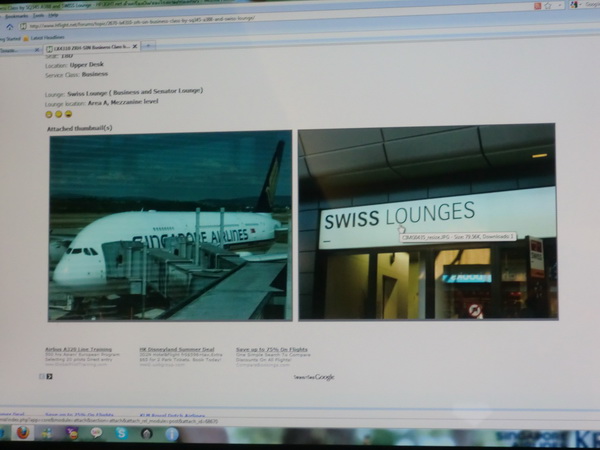600x450 pixels.
Task: Click the Google ads logo text
Action: click(314, 377)
